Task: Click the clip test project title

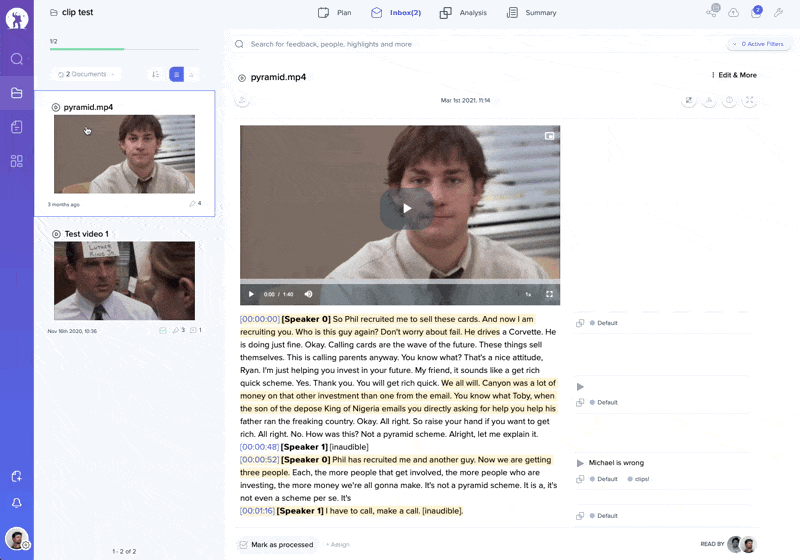Action: (78, 12)
